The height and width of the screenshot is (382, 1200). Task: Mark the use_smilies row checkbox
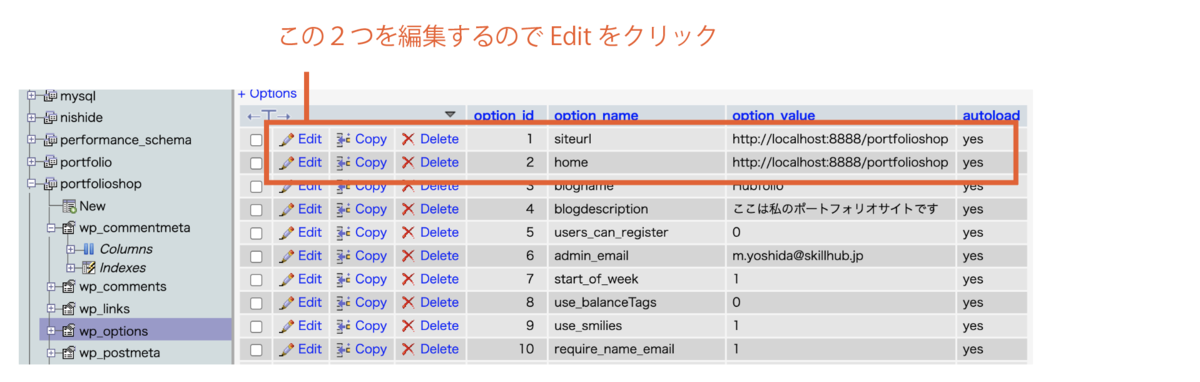(256, 327)
